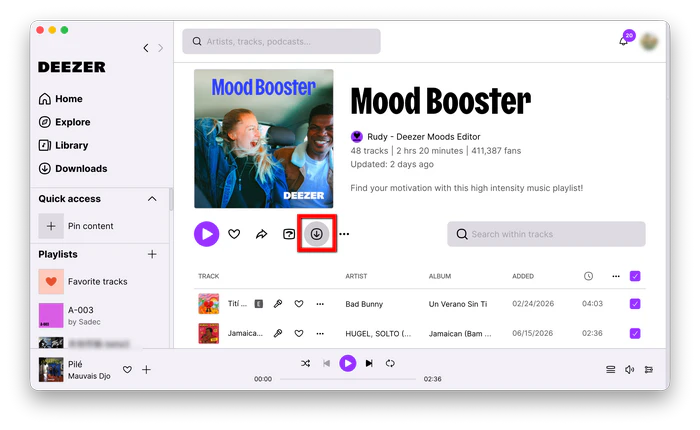This screenshot has height=430, width=700.
Task: Favorite the now playing Pilé track
Action: click(x=127, y=369)
